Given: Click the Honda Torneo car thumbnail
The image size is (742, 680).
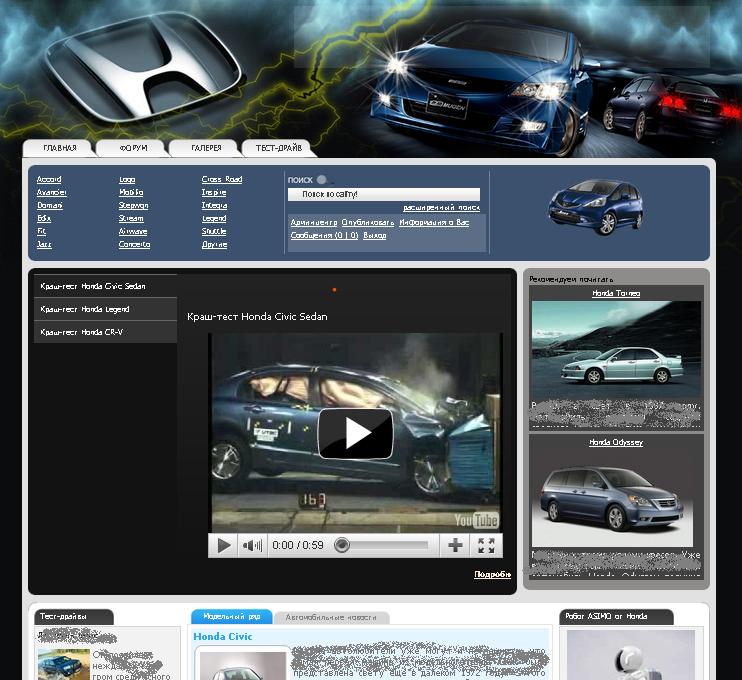Looking at the screenshot, I should pos(617,350).
